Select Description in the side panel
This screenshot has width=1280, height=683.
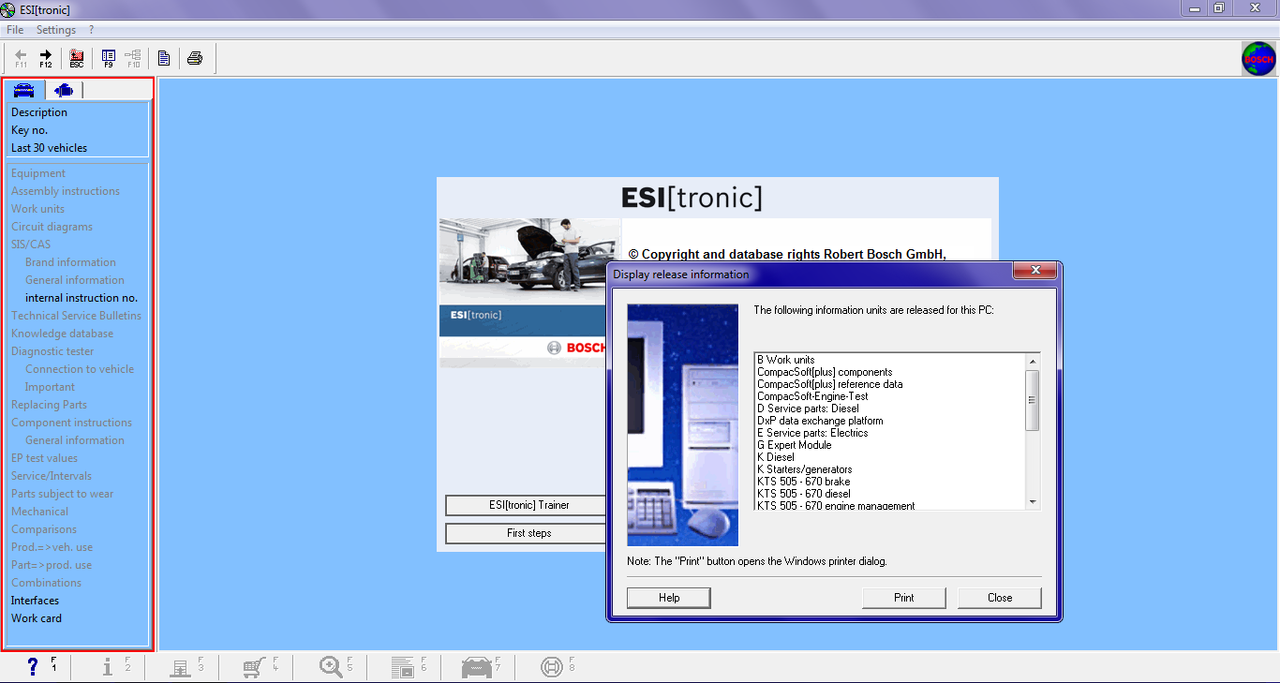tap(39, 112)
